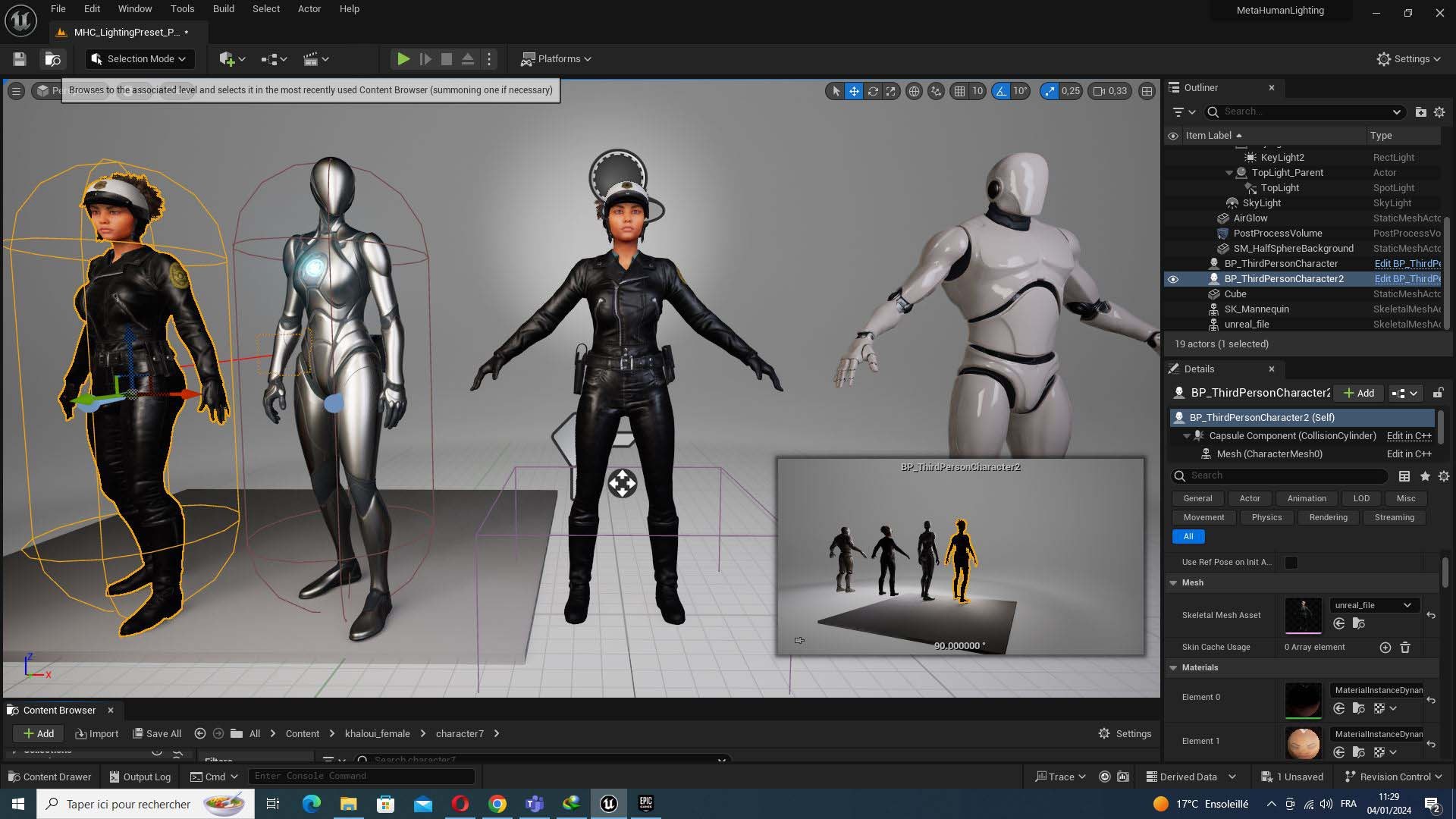
Task: Toggle favorites star filter in Details
Action: 1425,476
